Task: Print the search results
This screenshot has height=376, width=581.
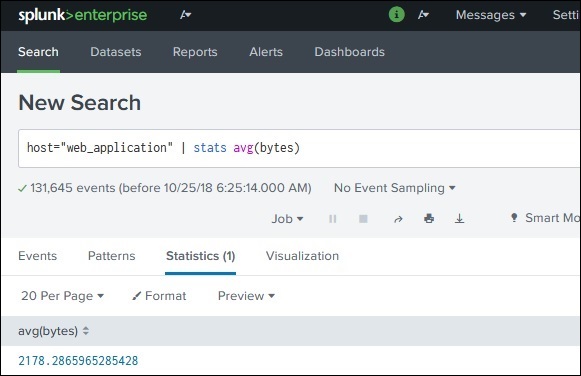Action: [429, 219]
